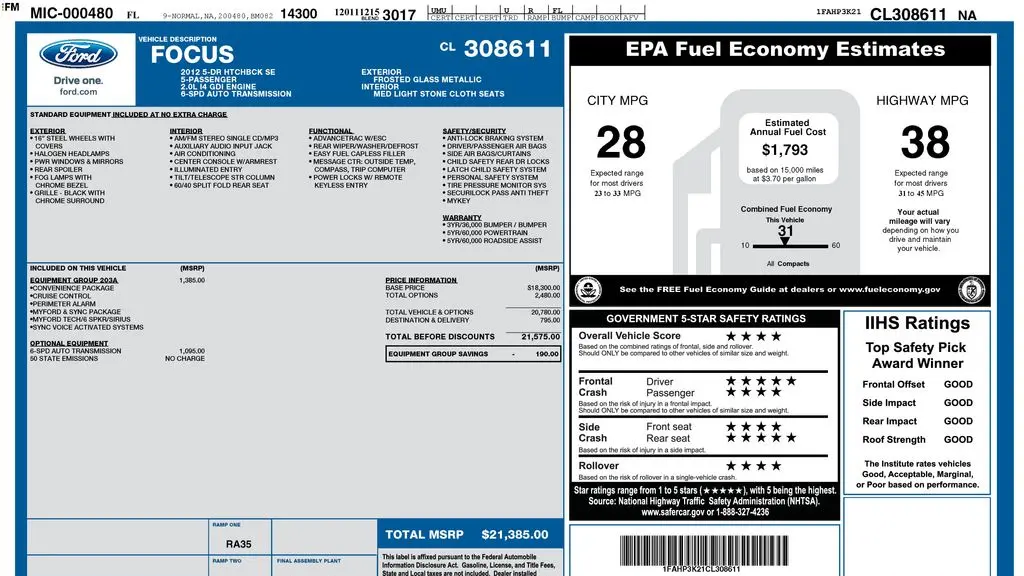
Task: Click the Frontal Crash Passenger star rating
Action: tap(753, 392)
